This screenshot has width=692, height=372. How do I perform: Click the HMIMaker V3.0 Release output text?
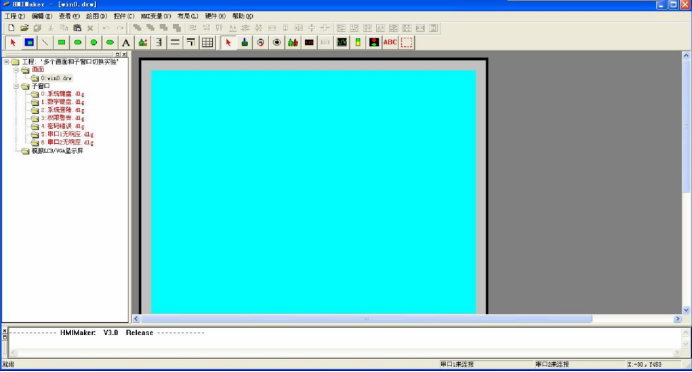107,332
